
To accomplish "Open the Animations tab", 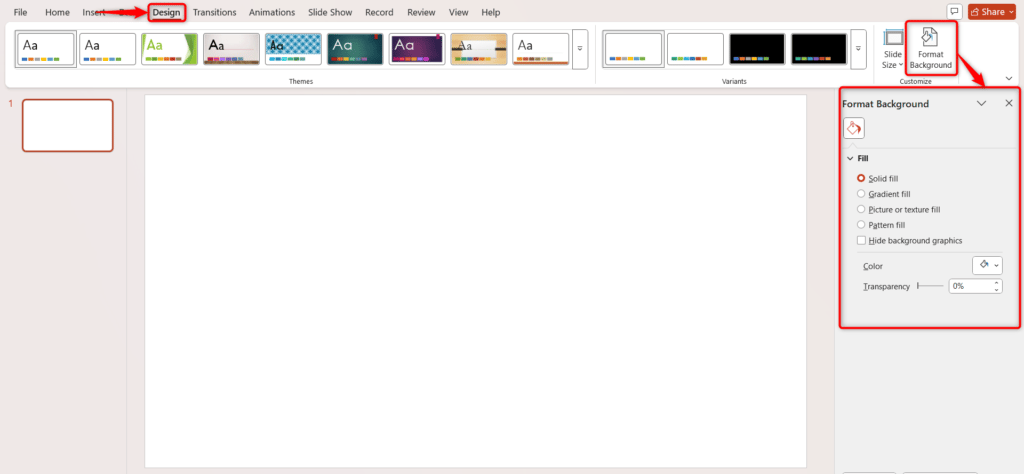I will click(x=272, y=12).
